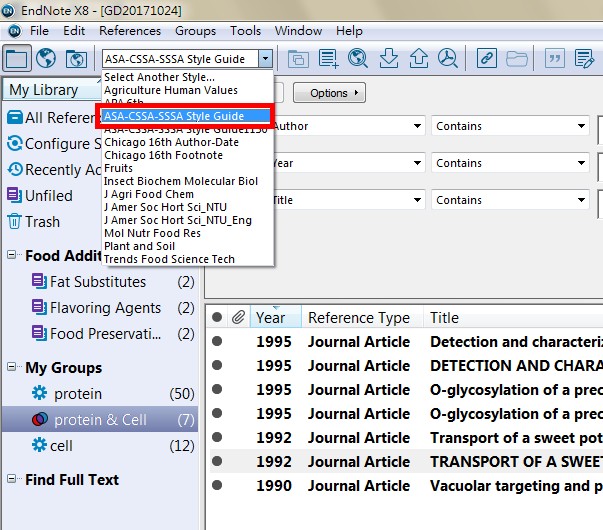Open the Window menu
603x530 pixels.
click(x=298, y=31)
